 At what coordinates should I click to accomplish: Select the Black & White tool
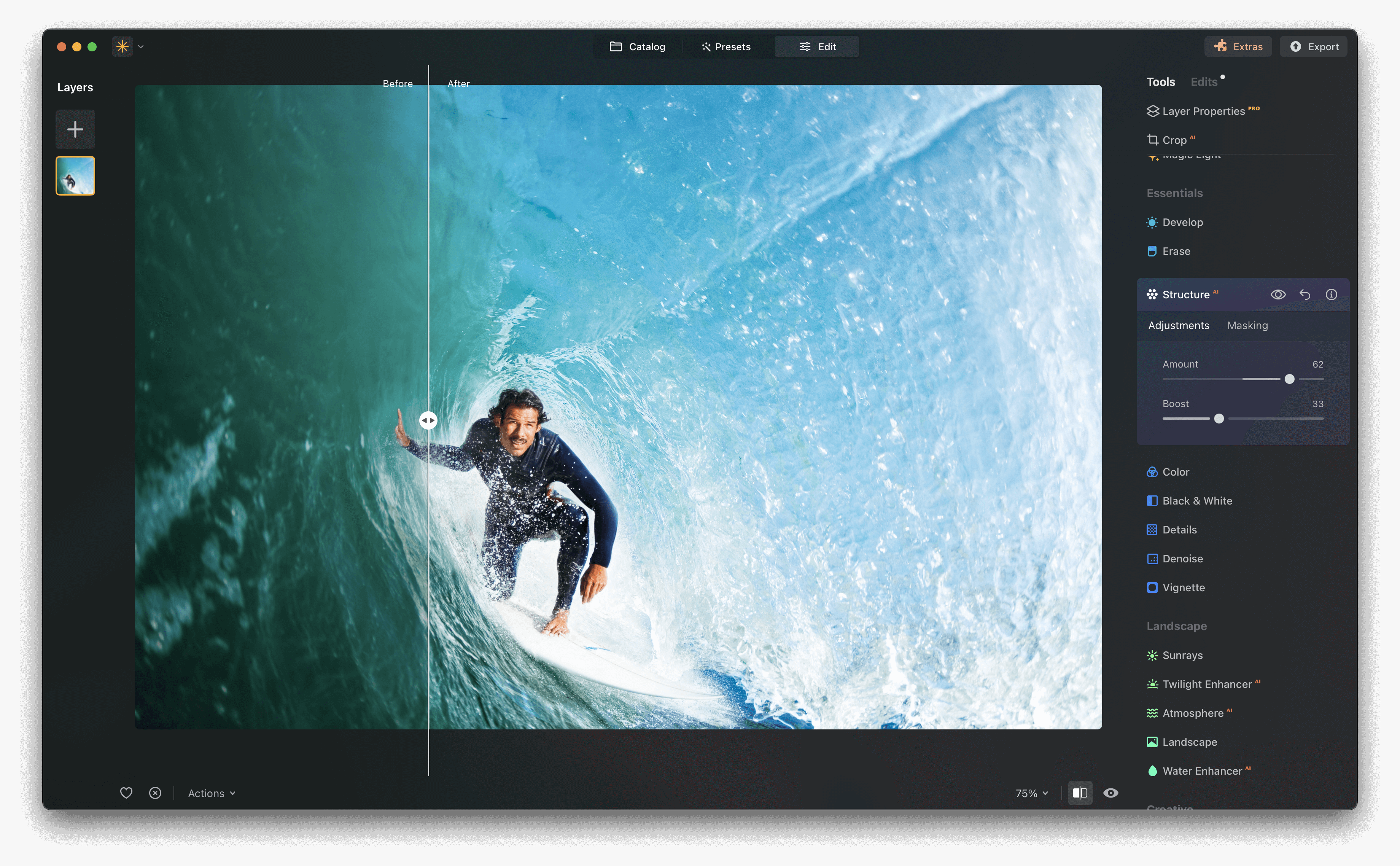point(1197,500)
